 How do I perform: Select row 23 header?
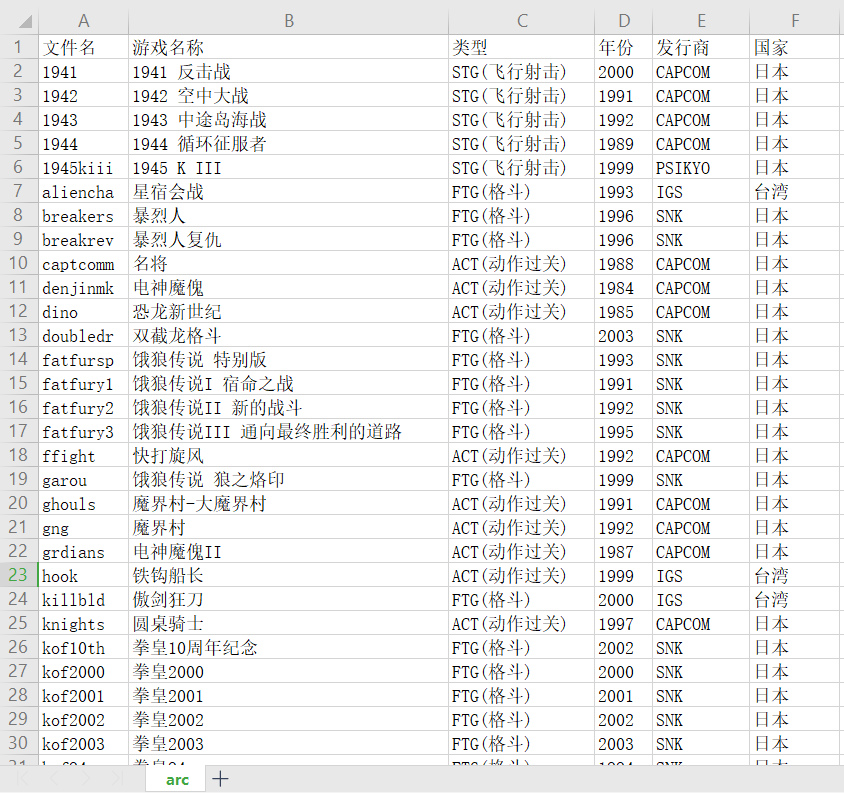tap(19, 576)
